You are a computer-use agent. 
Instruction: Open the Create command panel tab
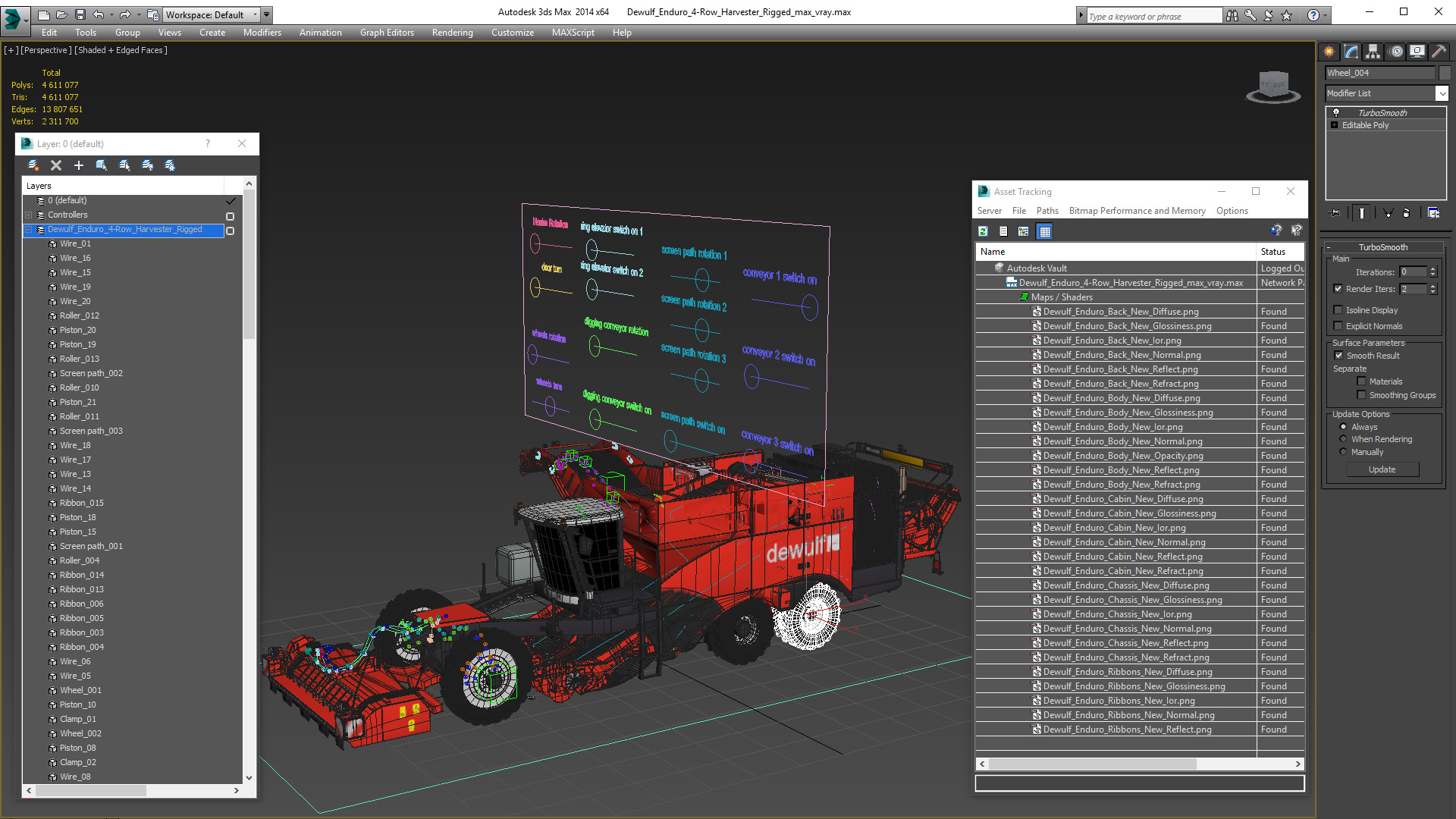(x=1329, y=52)
